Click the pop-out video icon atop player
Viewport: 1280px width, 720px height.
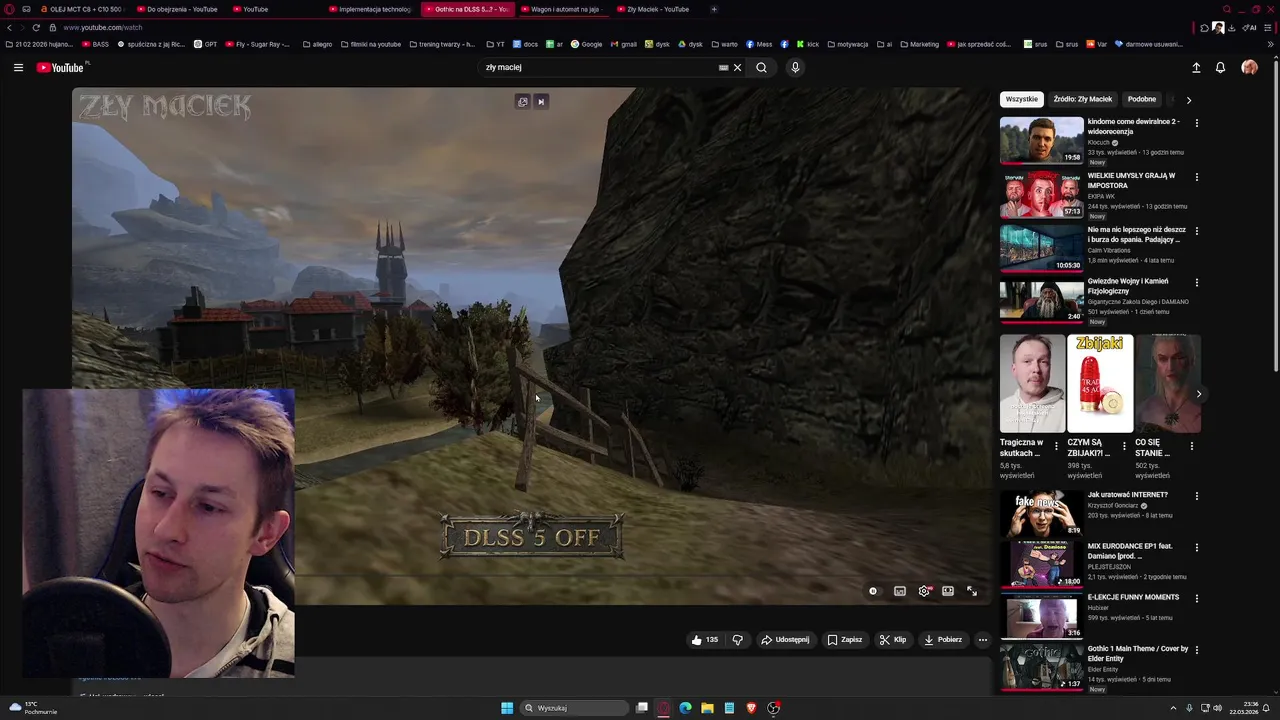[x=522, y=101]
